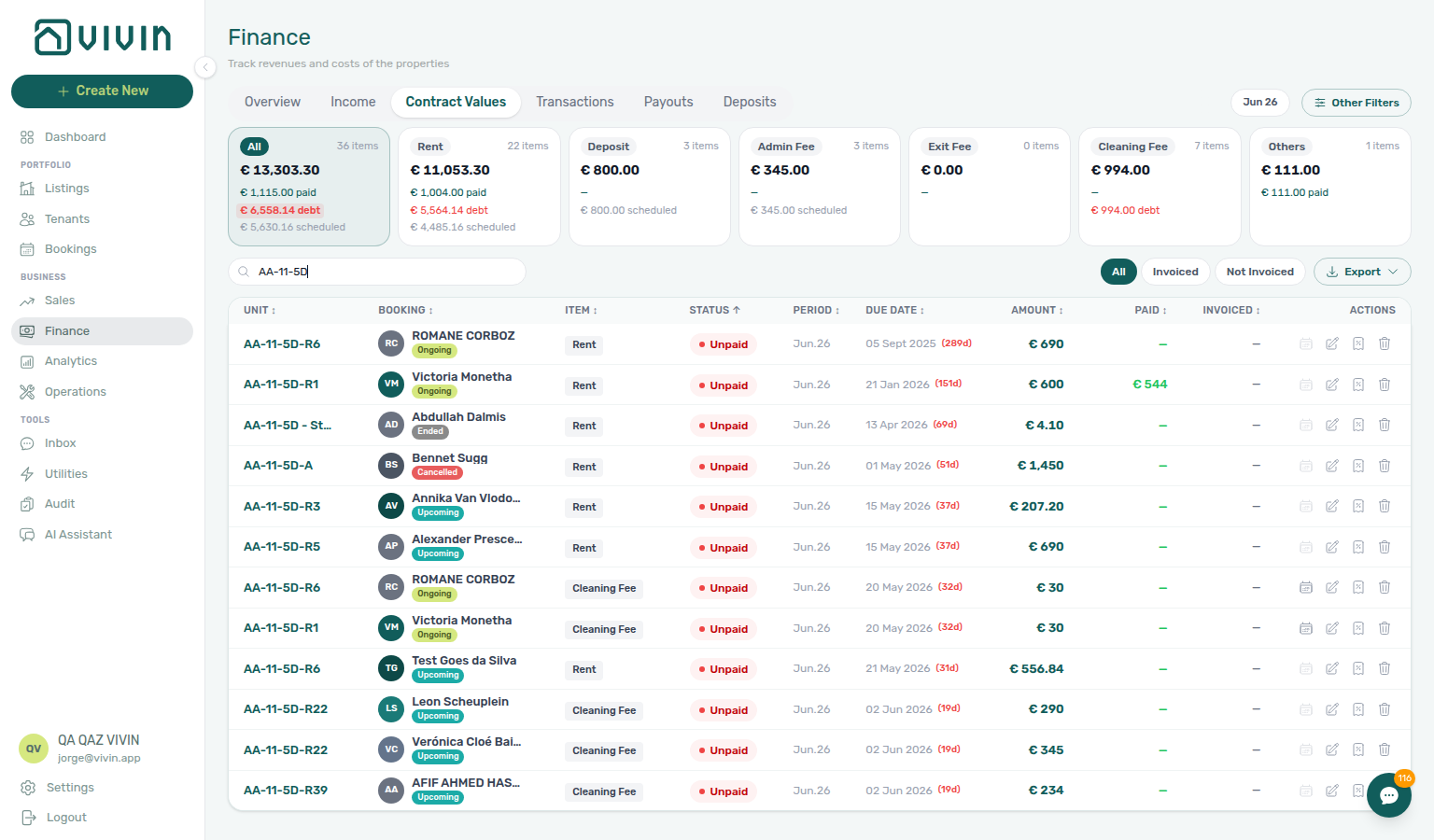Collapse the sidebar with the chevron
1434x840 pixels.
205,66
